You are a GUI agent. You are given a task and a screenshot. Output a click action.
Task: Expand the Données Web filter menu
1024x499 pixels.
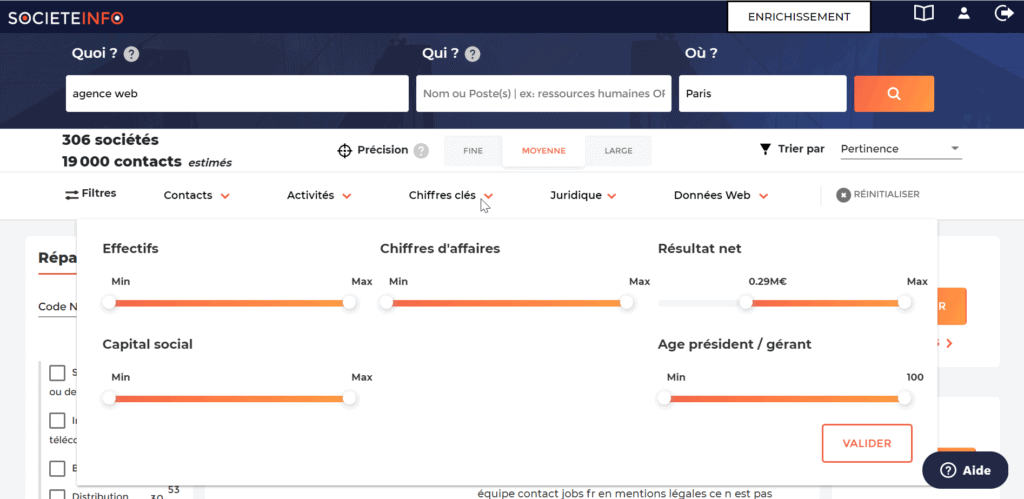[720, 196]
